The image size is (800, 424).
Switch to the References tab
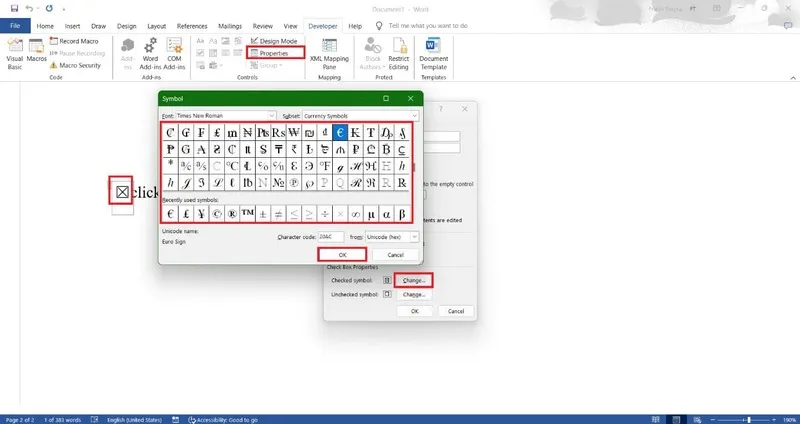pos(192,26)
